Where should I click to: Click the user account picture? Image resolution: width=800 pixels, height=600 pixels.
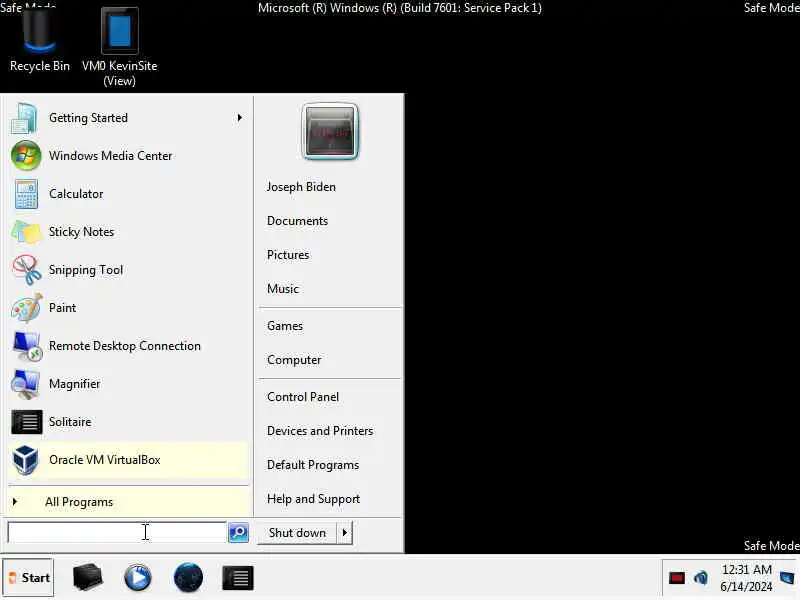coord(330,132)
